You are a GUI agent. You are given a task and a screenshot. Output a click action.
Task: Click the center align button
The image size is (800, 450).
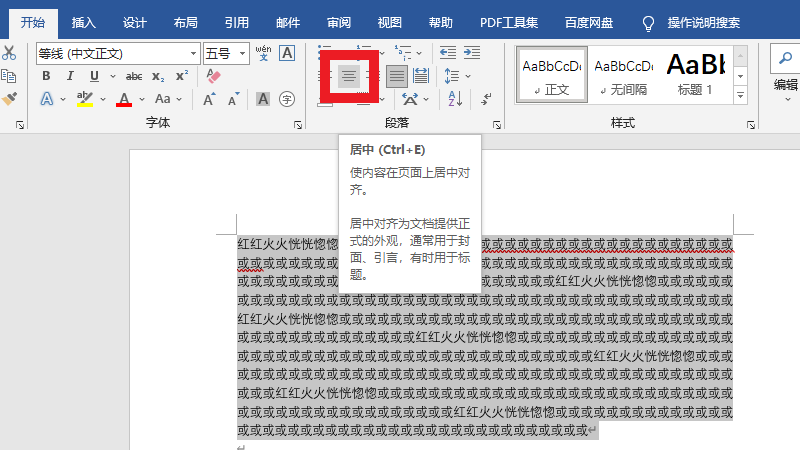coord(349,76)
